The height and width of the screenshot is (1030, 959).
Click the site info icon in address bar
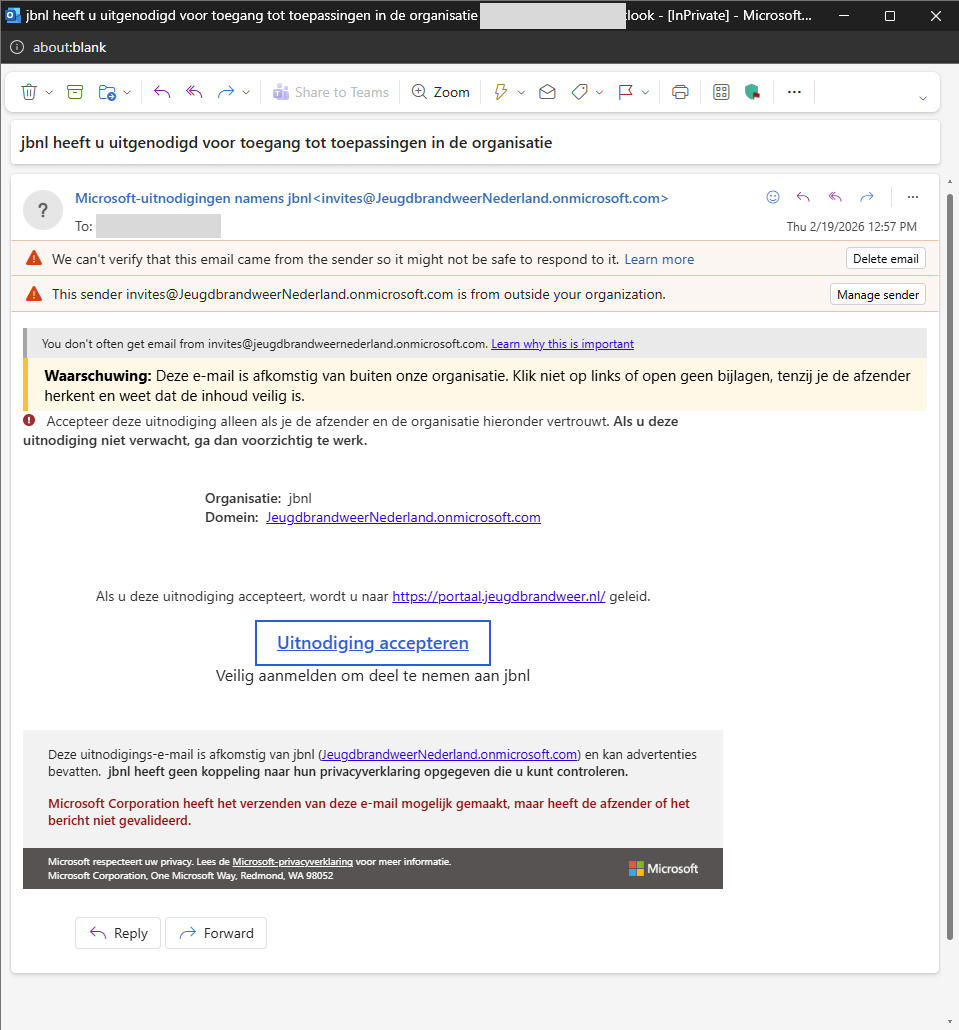pyautogui.click(x=17, y=47)
